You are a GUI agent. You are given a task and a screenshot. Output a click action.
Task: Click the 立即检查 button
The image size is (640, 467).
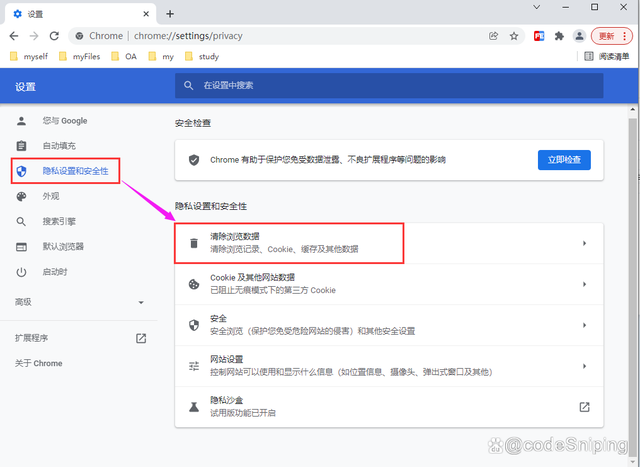click(564, 160)
